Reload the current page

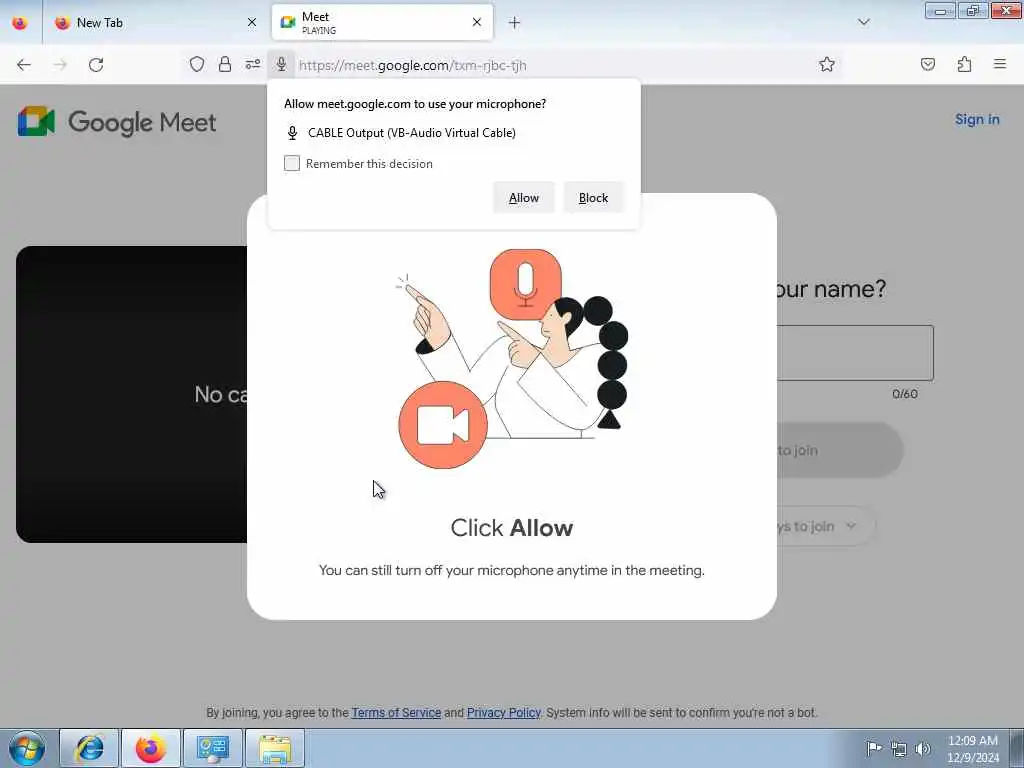(96, 64)
